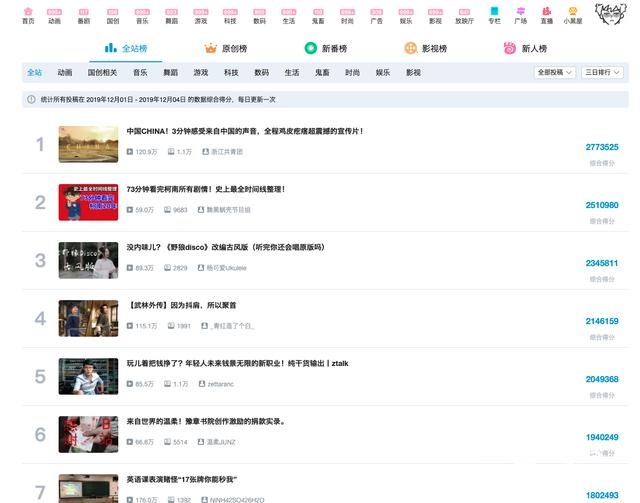640x503 pixels.
Task: Click the thumbnail of the rank 2 video
Action: pyautogui.click(x=88, y=202)
